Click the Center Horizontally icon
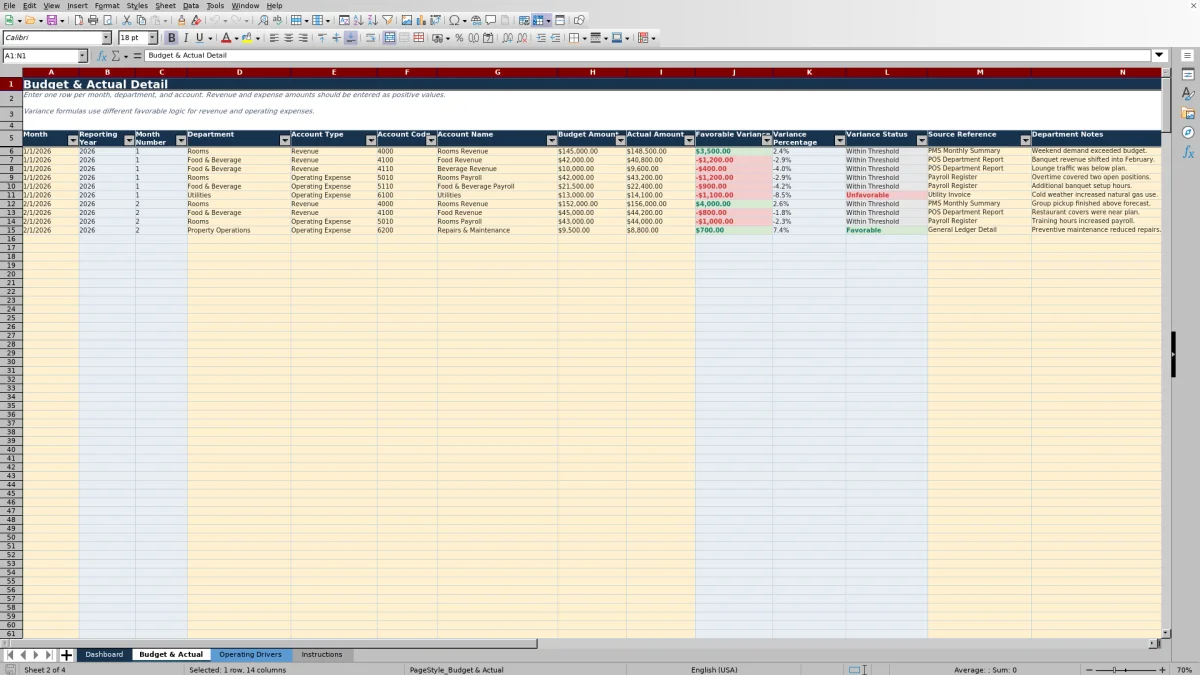1200x675 pixels. [x=288, y=38]
